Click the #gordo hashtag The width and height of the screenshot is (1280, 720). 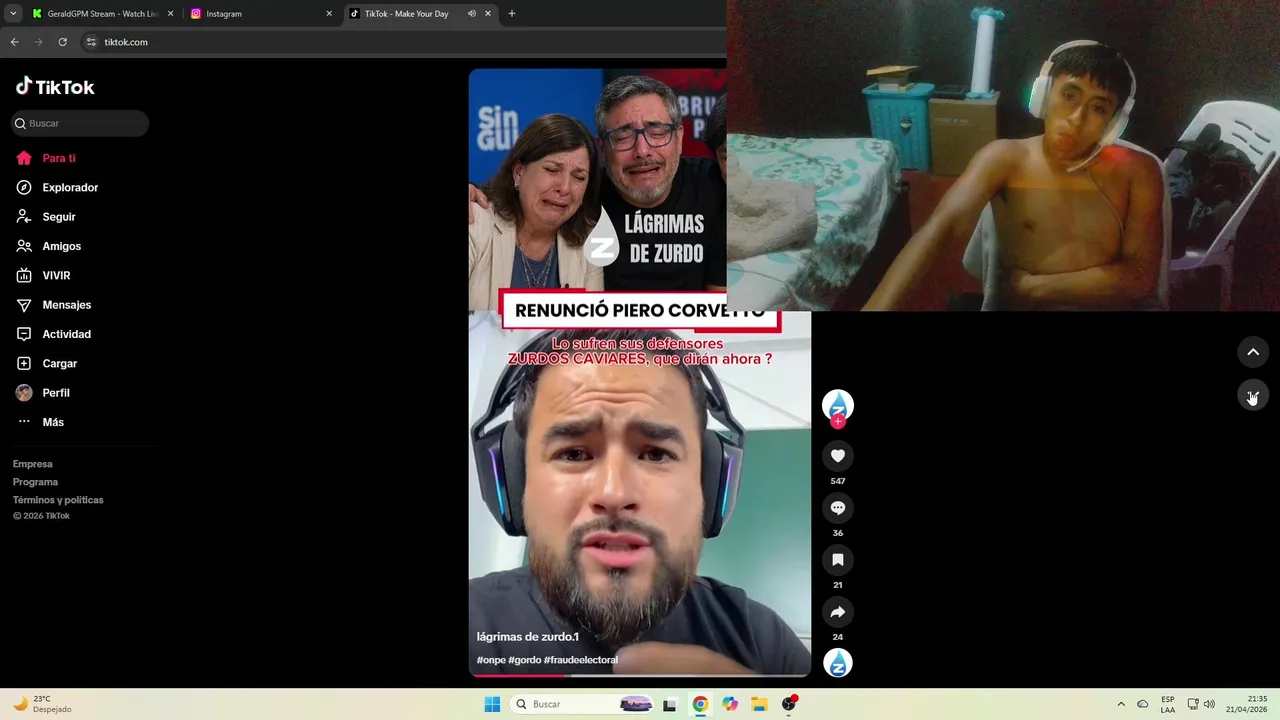pyautogui.click(x=524, y=660)
